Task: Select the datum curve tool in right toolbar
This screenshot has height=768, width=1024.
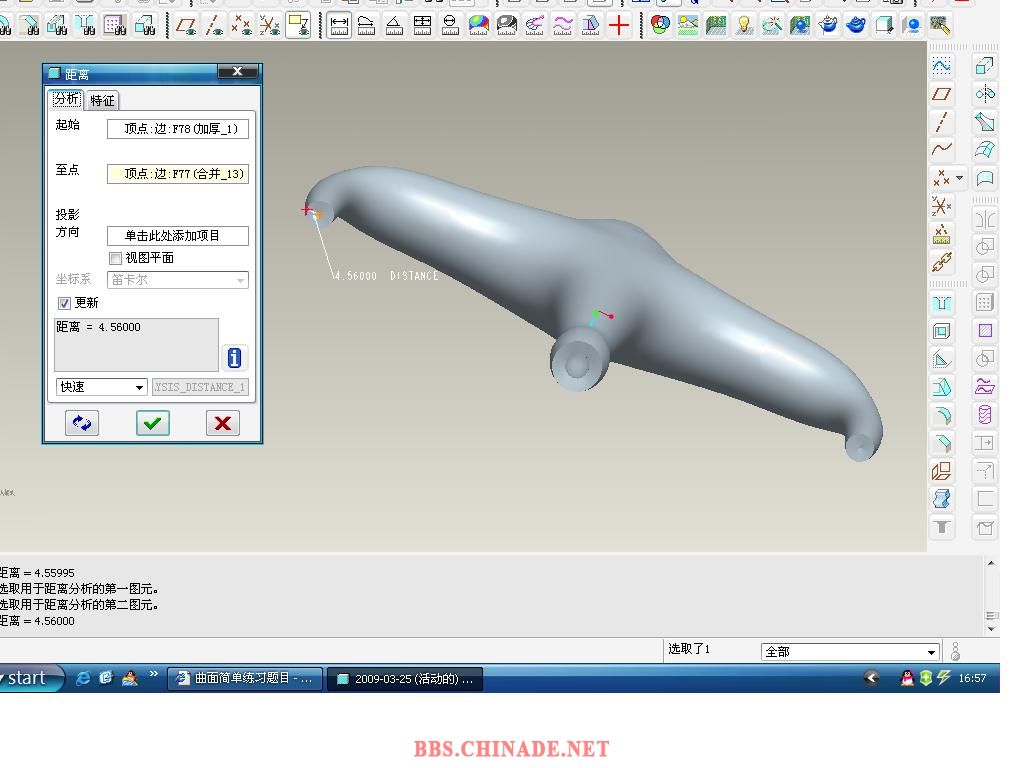Action: pos(942,150)
